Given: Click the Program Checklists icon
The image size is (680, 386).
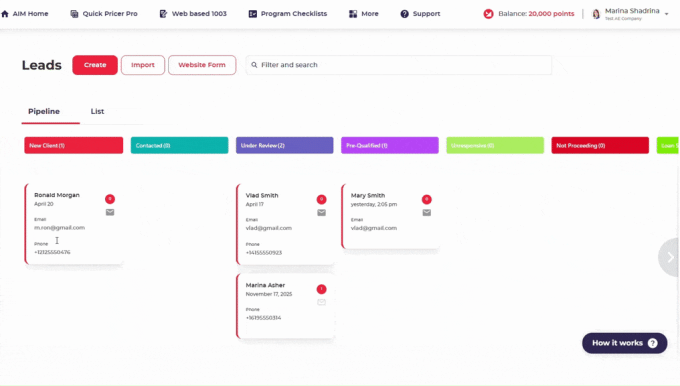Looking at the screenshot, I should pos(252,14).
